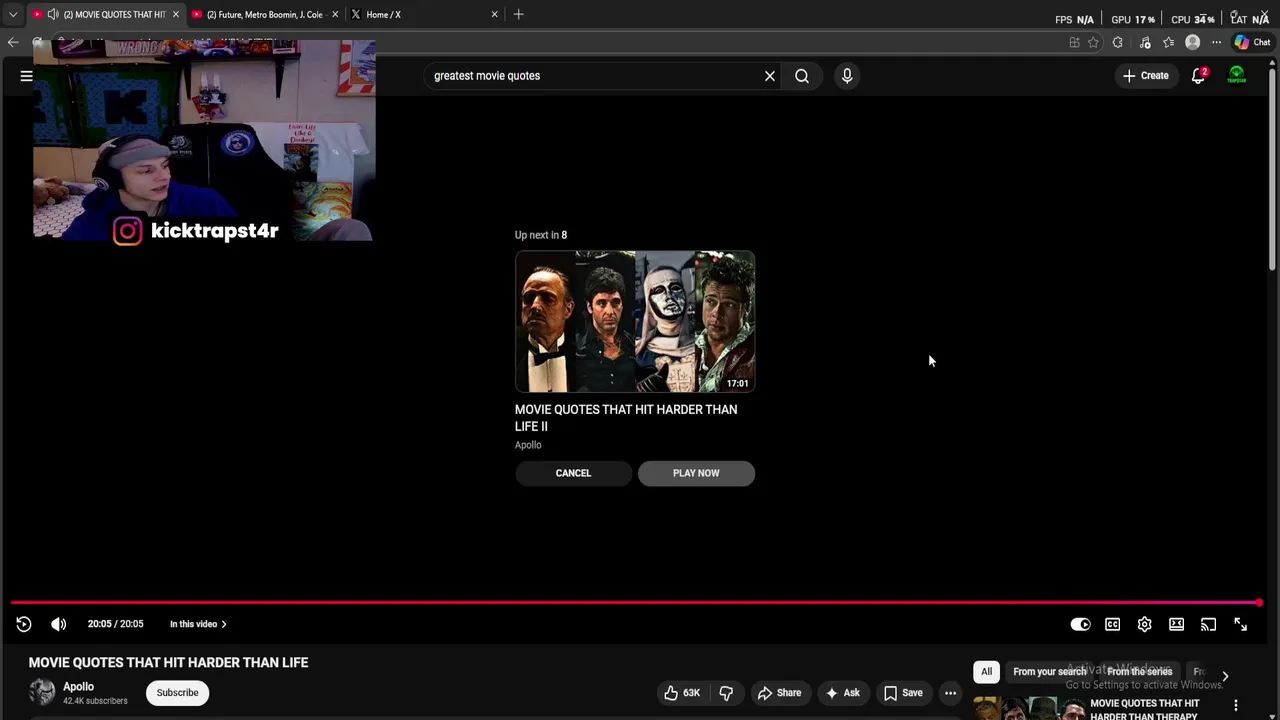Open the browser extensions puzzle icon

pos(1117,42)
